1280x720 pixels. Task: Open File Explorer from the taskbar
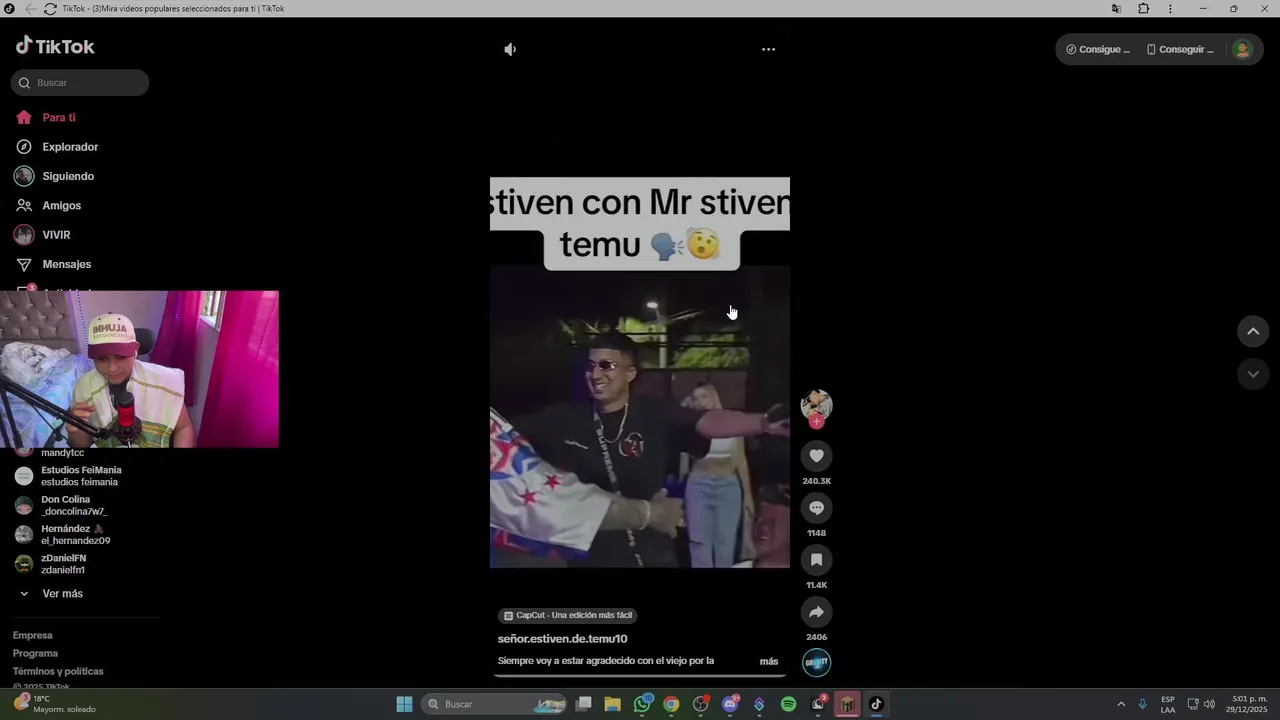(613, 704)
